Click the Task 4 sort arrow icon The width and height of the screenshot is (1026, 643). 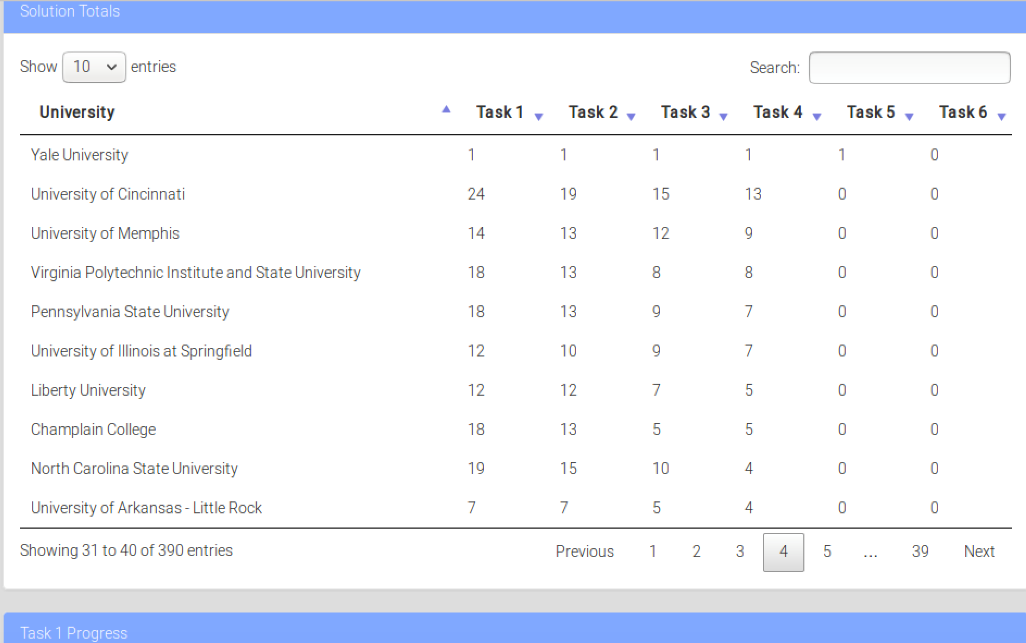point(817,116)
